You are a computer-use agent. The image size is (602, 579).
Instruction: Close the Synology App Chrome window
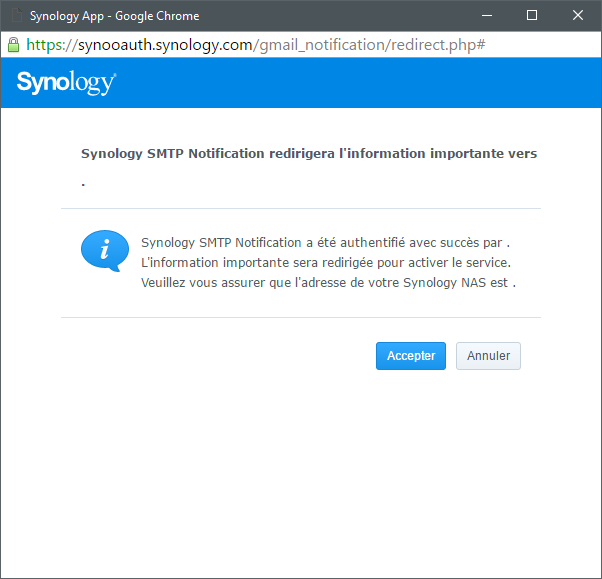point(577,15)
